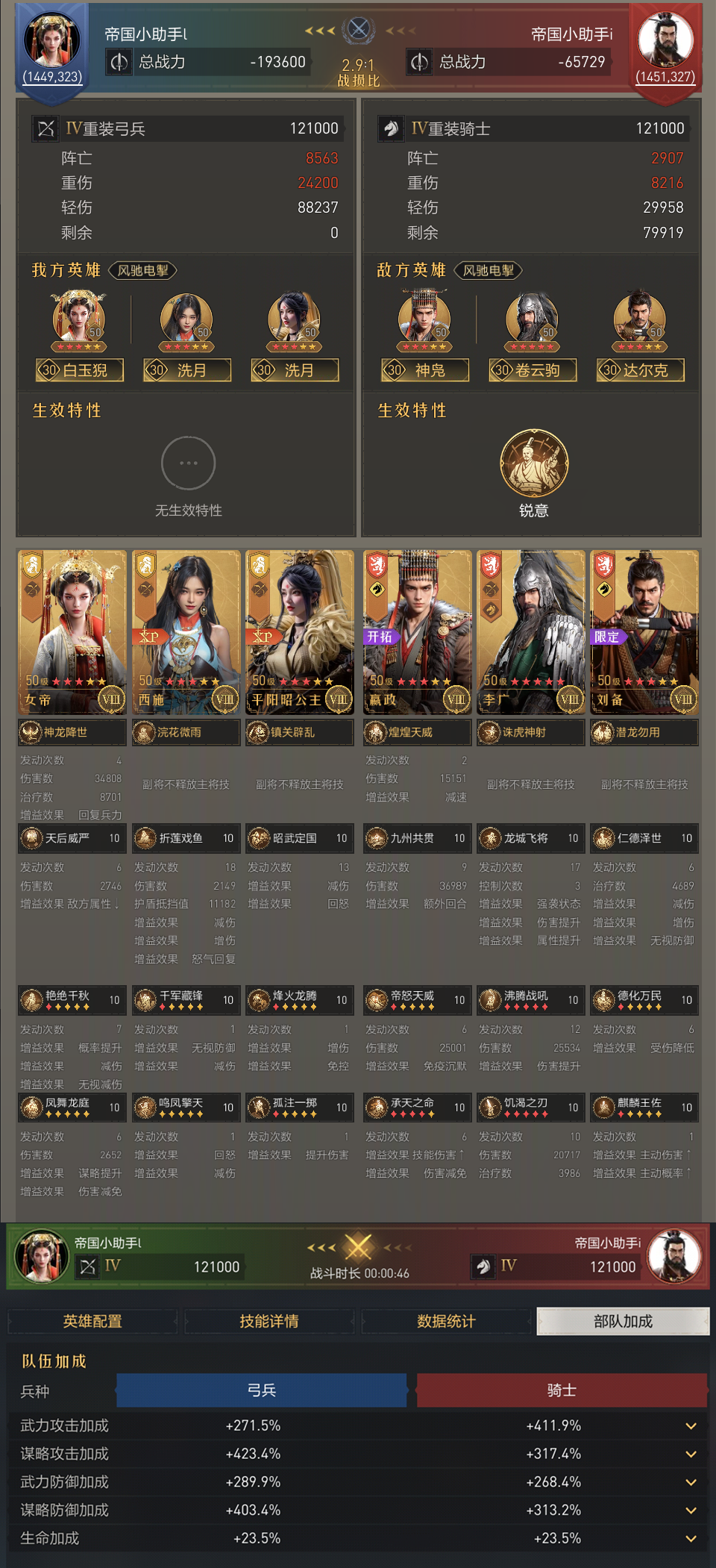Click the 天后威严 skill icon
The image size is (716, 1568).
[31, 839]
